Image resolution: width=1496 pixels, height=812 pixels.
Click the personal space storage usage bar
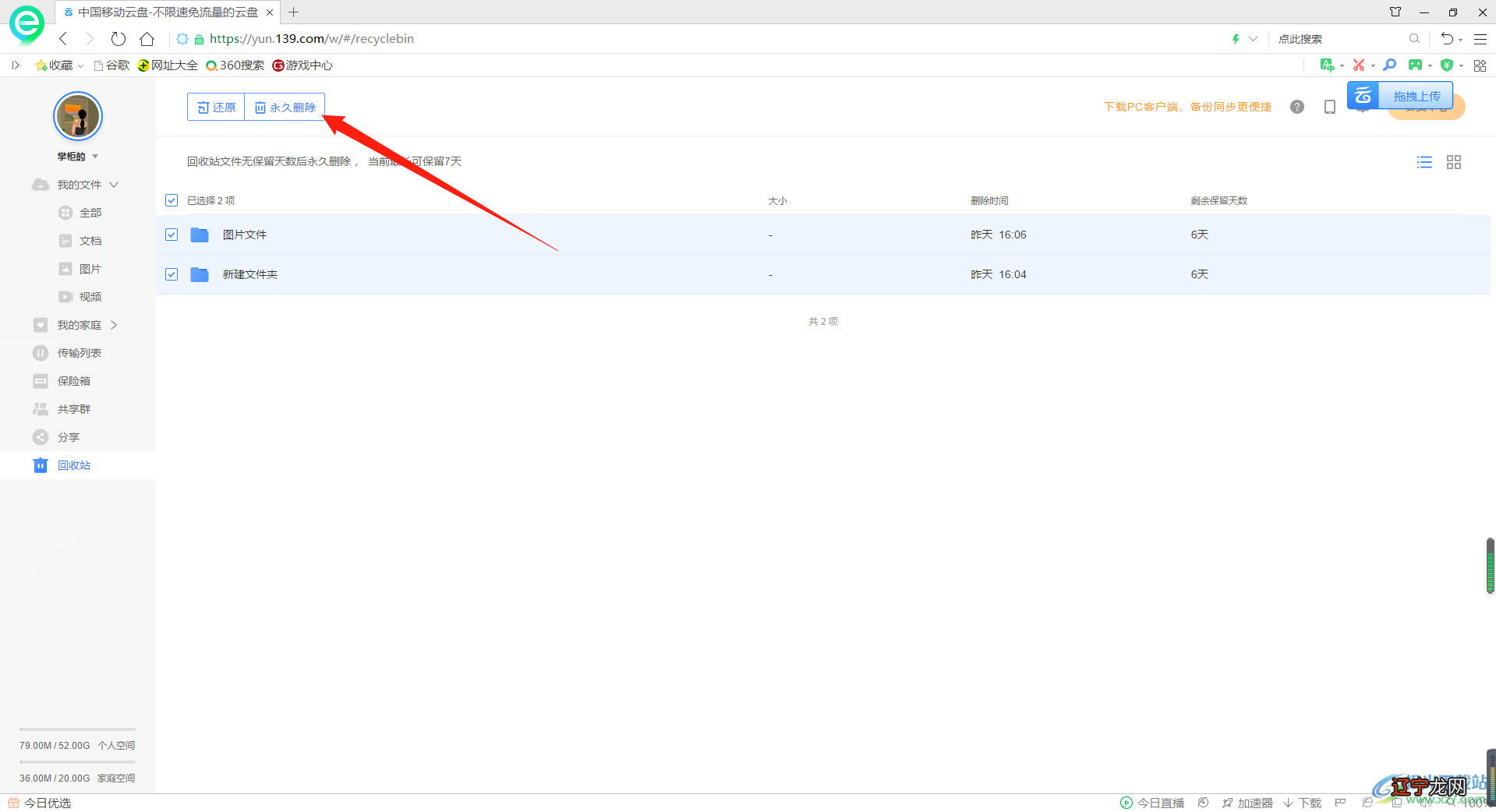pos(77,729)
